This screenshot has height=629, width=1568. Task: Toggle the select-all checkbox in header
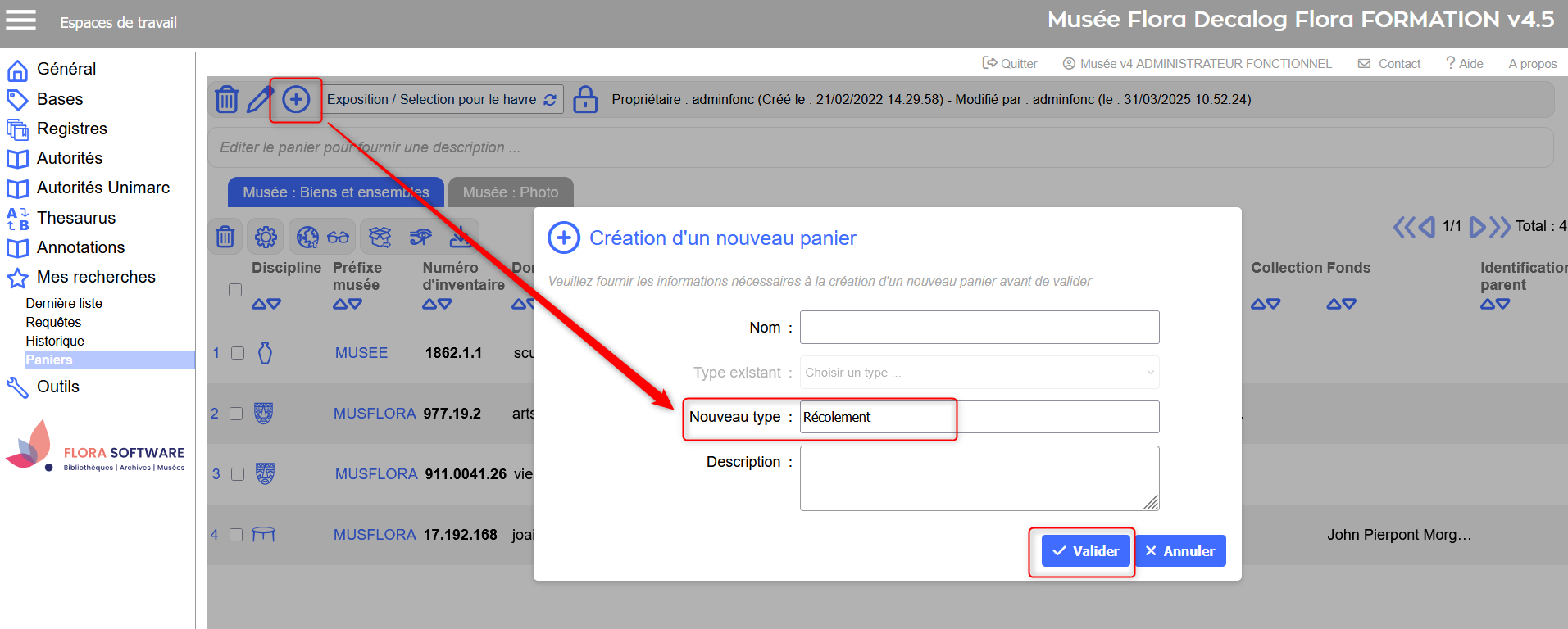235,290
